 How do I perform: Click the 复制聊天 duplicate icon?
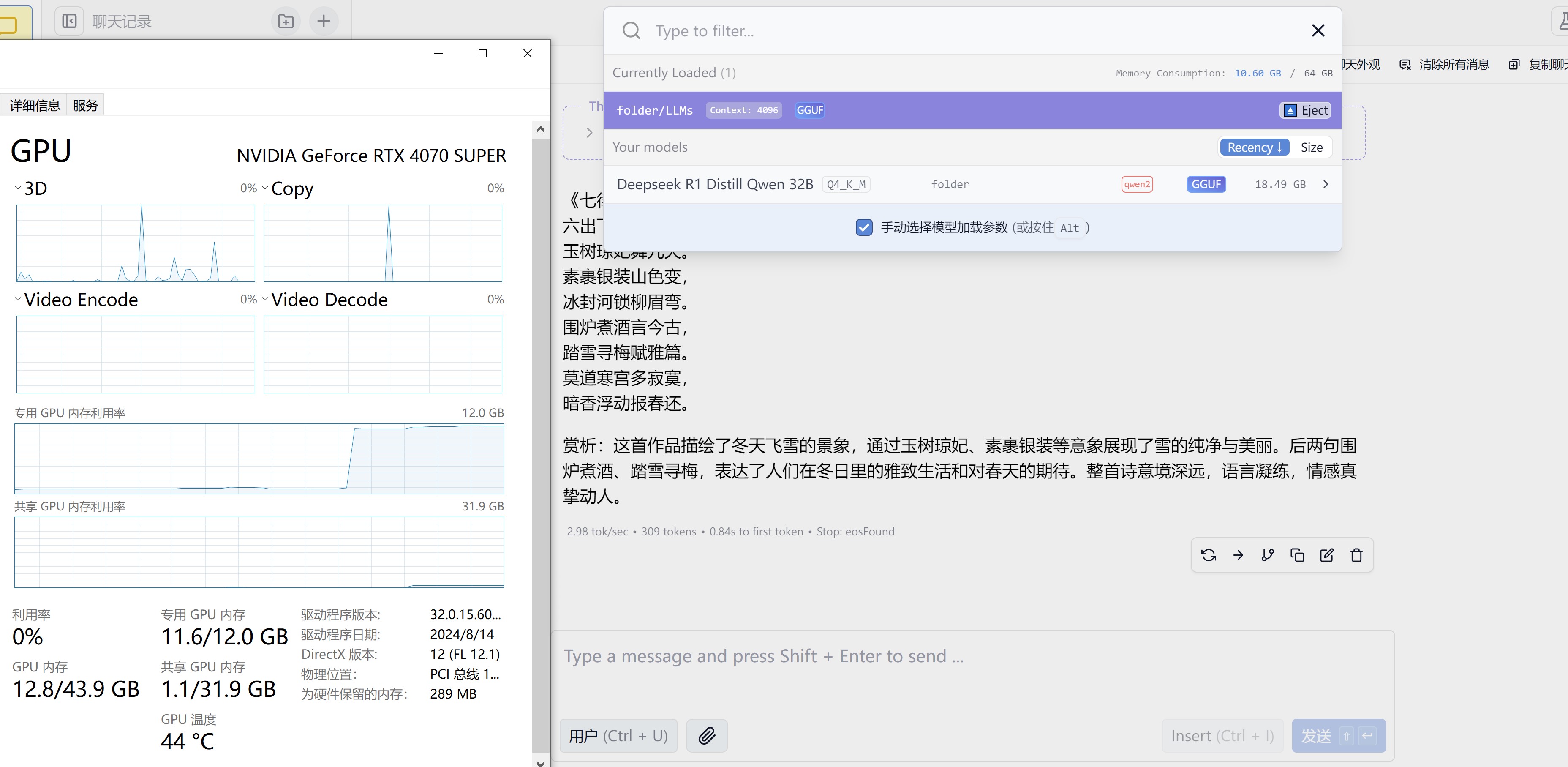(x=1514, y=65)
